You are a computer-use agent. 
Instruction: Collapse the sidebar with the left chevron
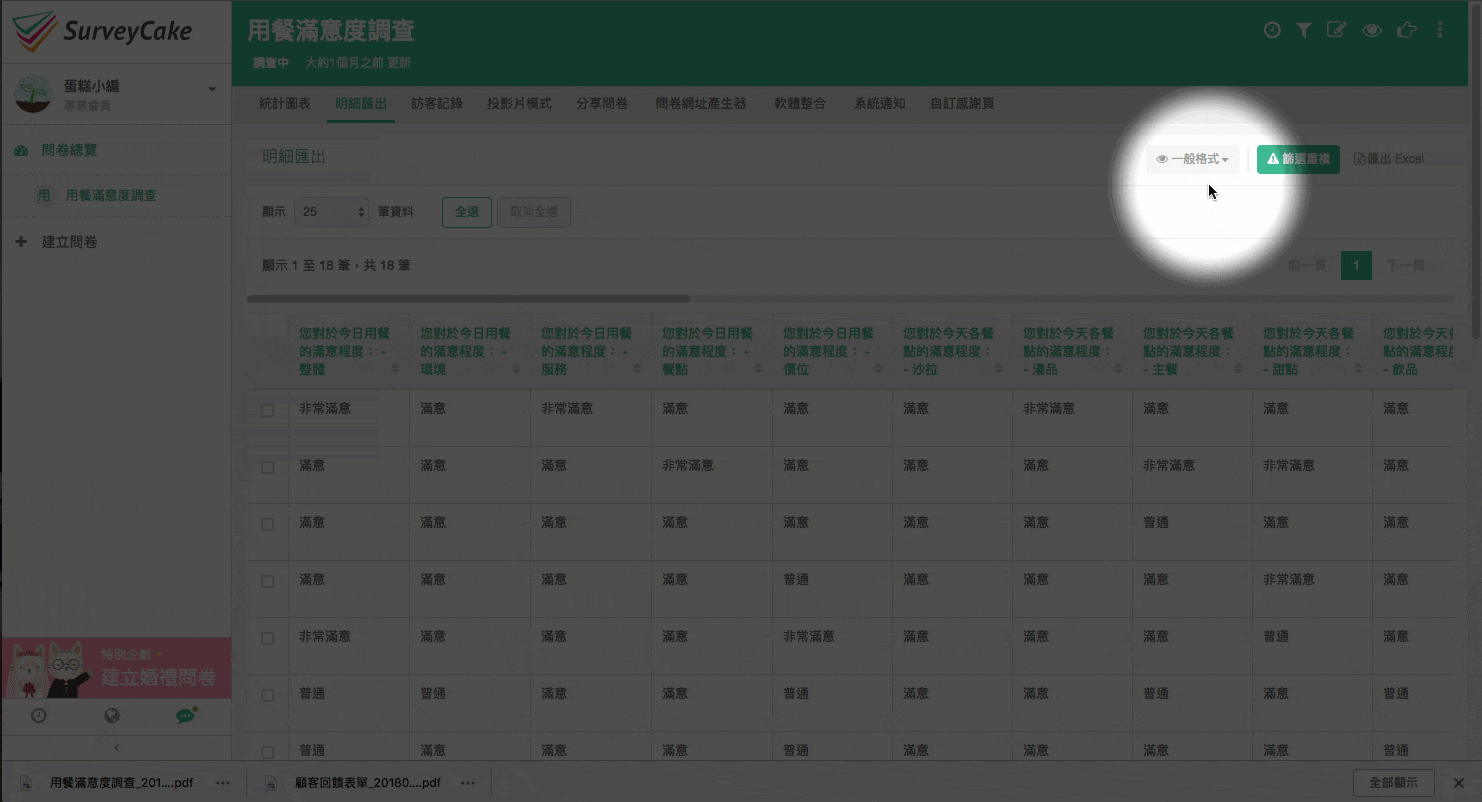116,747
